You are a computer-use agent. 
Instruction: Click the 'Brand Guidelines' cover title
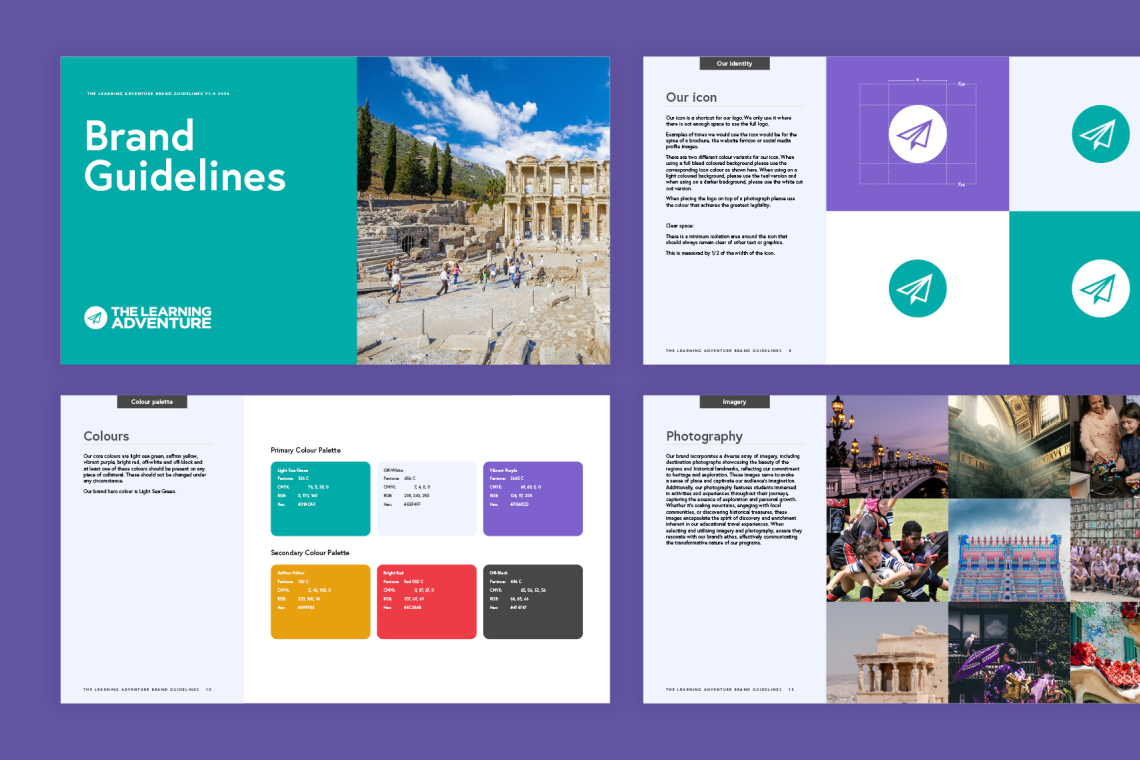pos(185,156)
